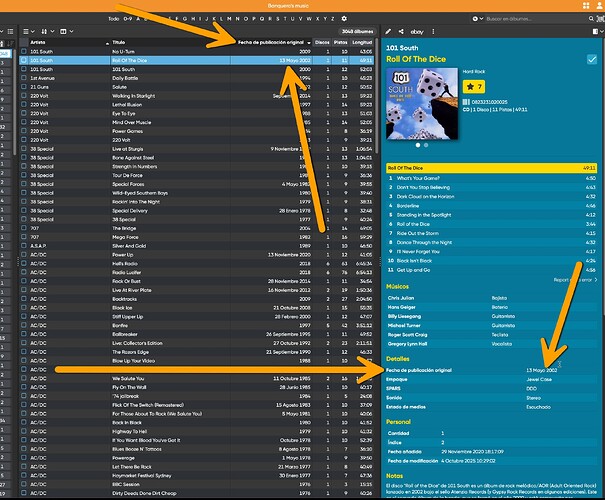Open the list view mode dropdown

click(29, 32)
